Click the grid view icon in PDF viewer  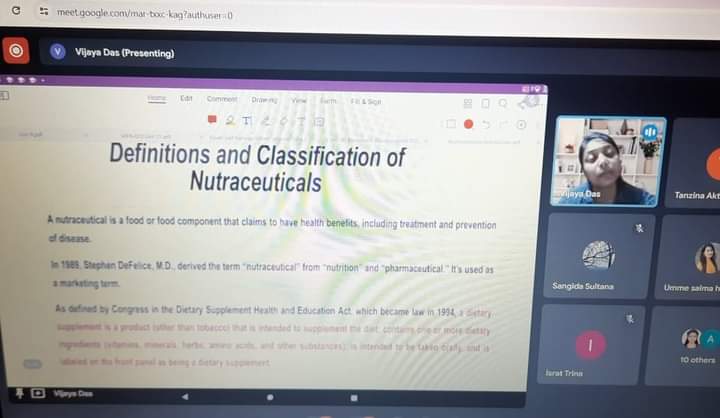(x=468, y=102)
